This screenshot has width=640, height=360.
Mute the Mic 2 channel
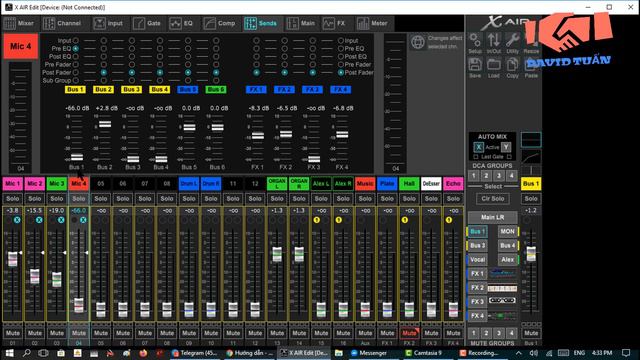35,333
